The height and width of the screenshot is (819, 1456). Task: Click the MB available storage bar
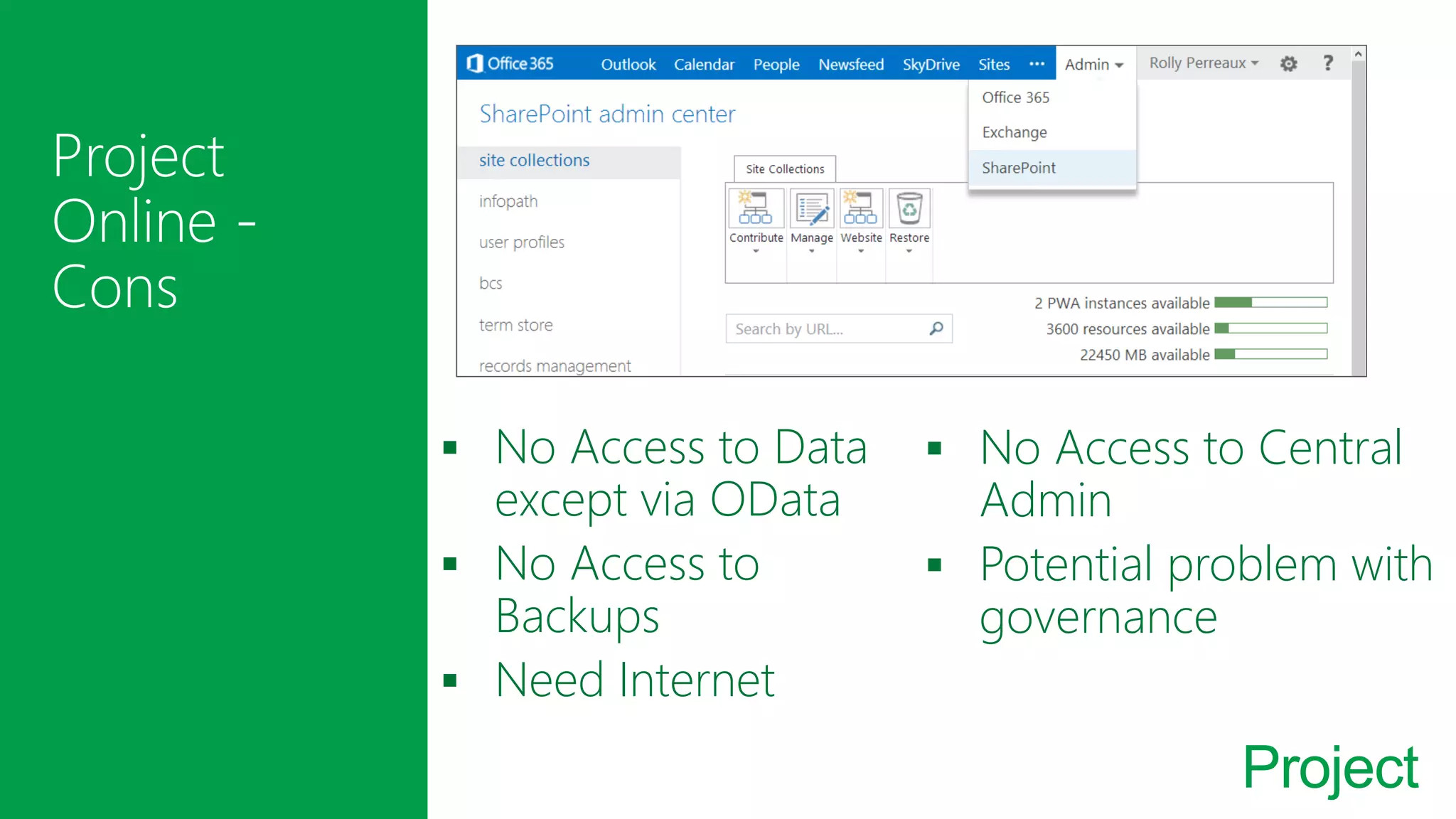(1271, 354)
